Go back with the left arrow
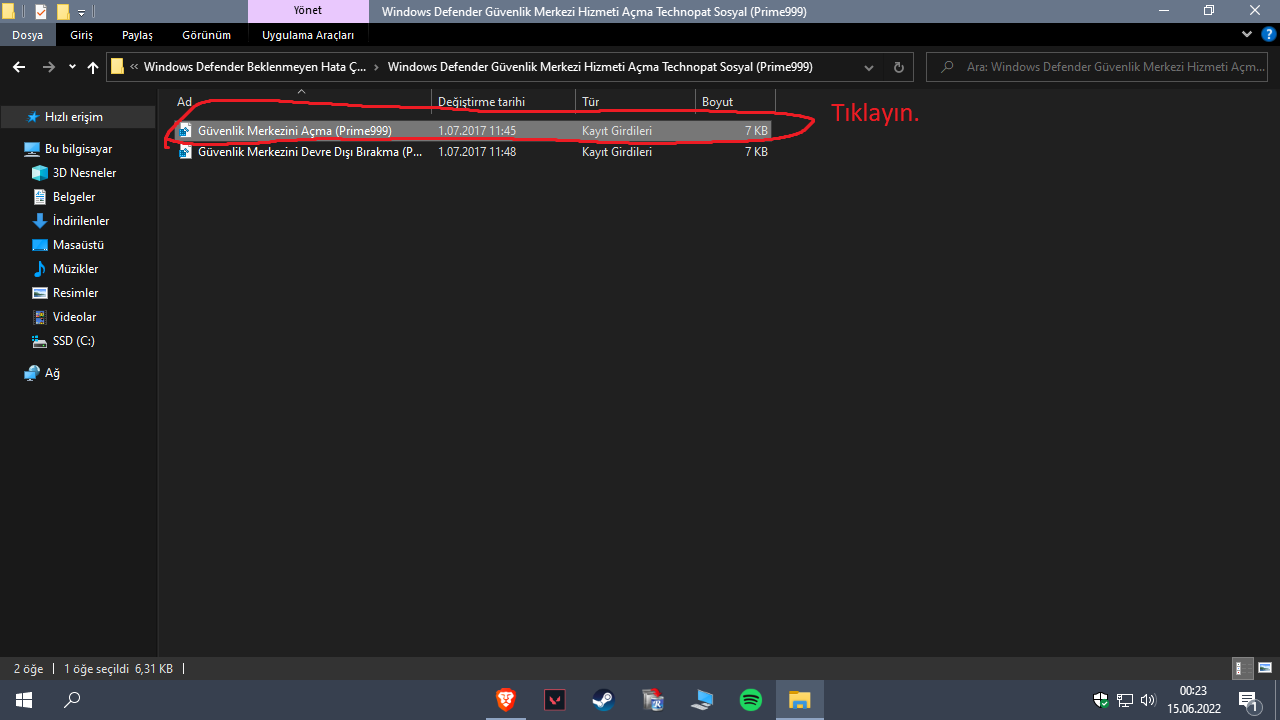This screenshot has height=720, width=1280. pos(18,67)
